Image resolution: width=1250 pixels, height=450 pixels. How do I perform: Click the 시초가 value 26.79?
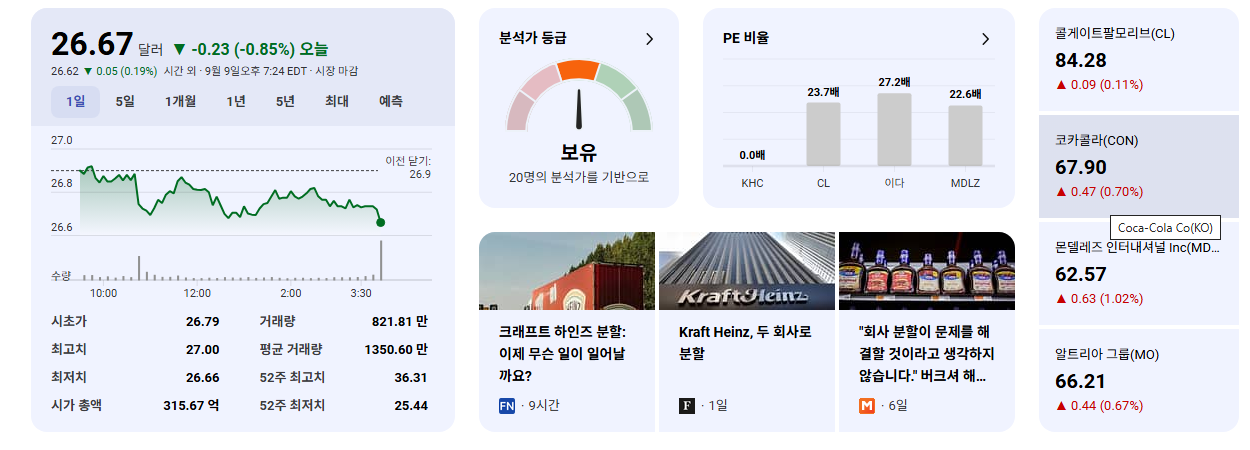202,321
